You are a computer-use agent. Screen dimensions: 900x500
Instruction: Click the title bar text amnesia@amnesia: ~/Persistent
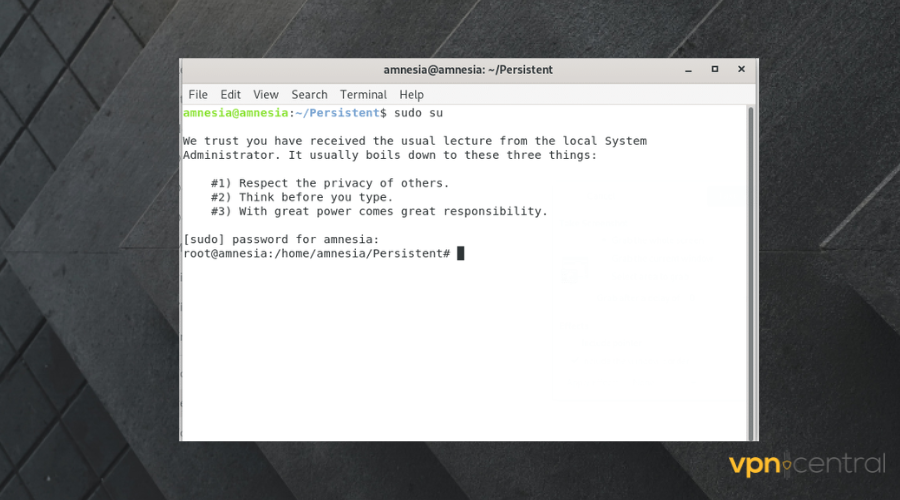coord(468,70)
